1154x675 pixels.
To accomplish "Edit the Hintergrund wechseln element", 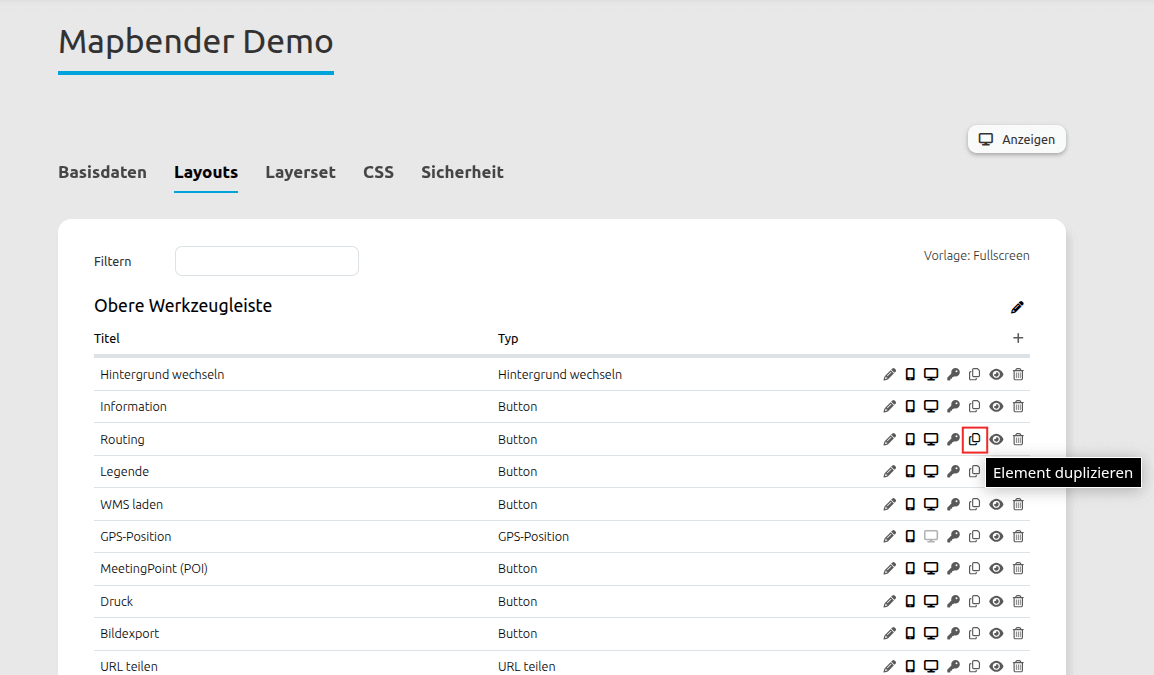I will [x=890, y=375].
